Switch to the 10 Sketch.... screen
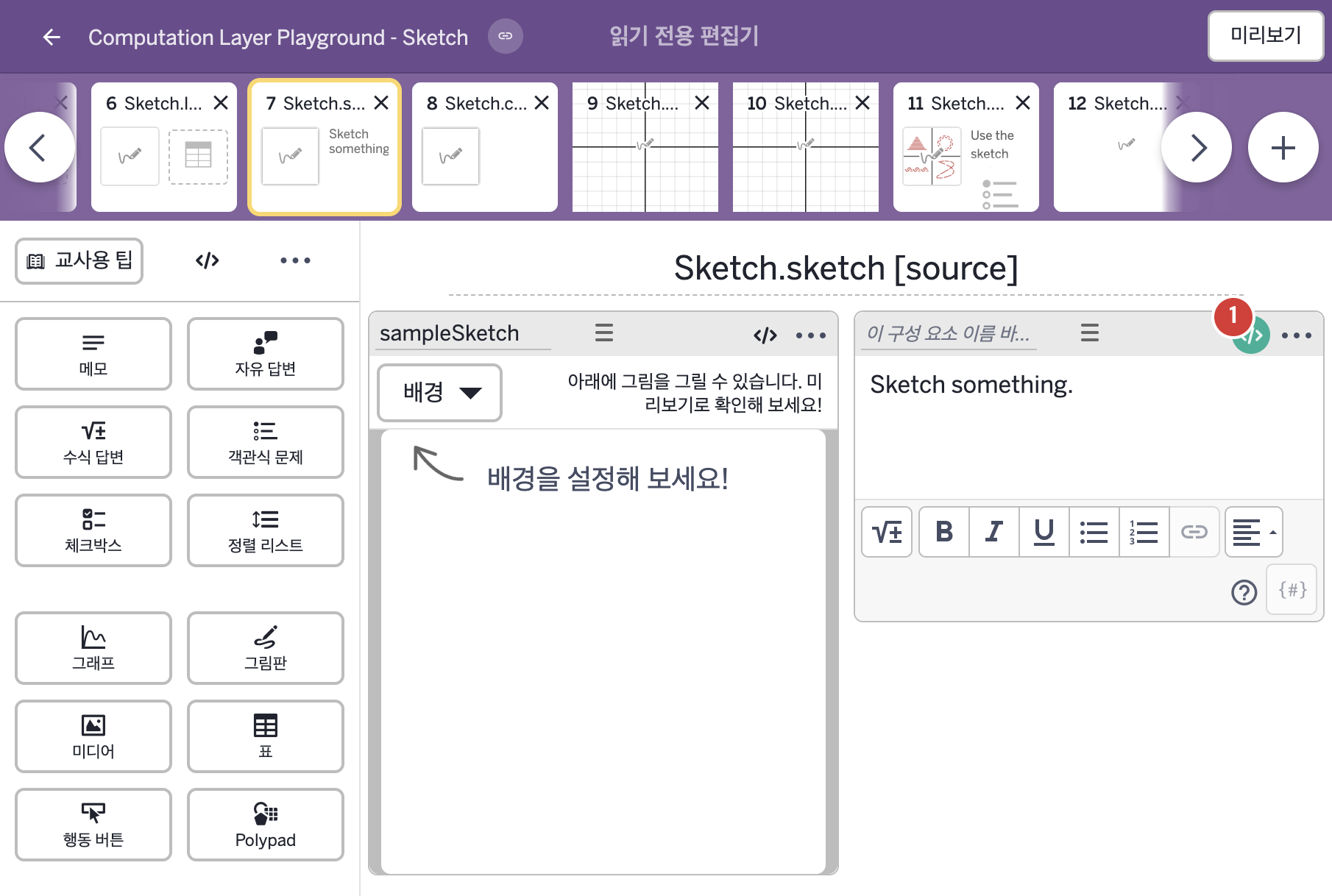1332x896 pixels. click(806, 147)
